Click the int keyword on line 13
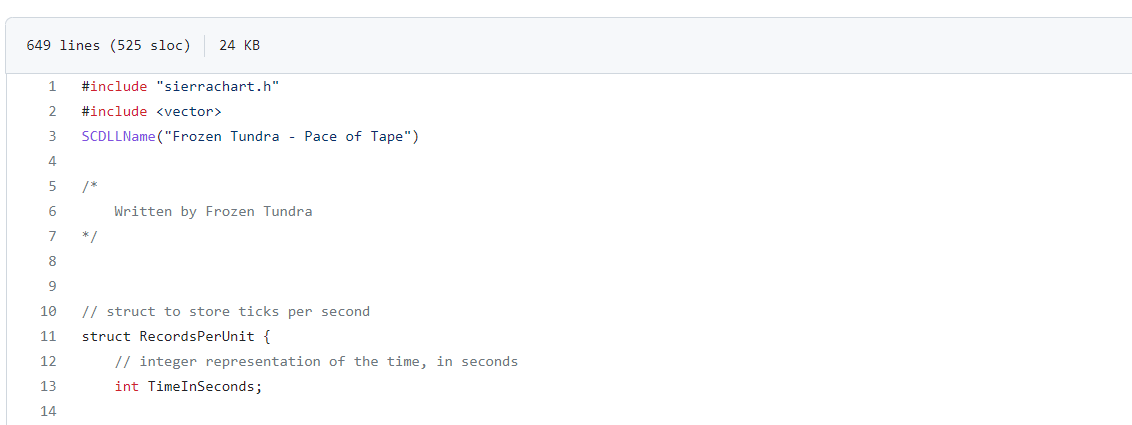Image resolution: width=1132 pixels, height=425 pixels. 126,386
